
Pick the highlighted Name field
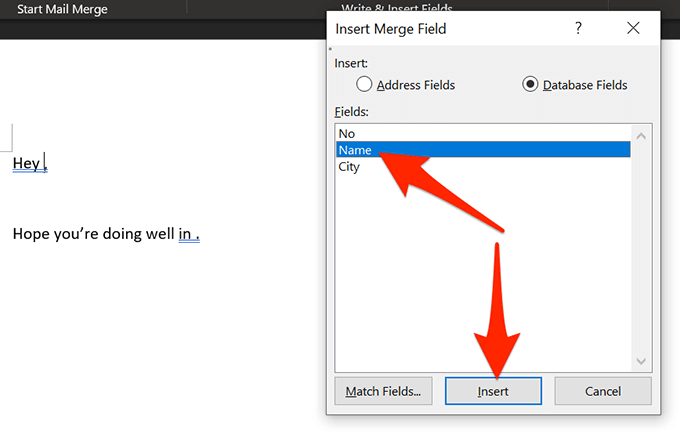pyautogui.click(x=355, y=150)
